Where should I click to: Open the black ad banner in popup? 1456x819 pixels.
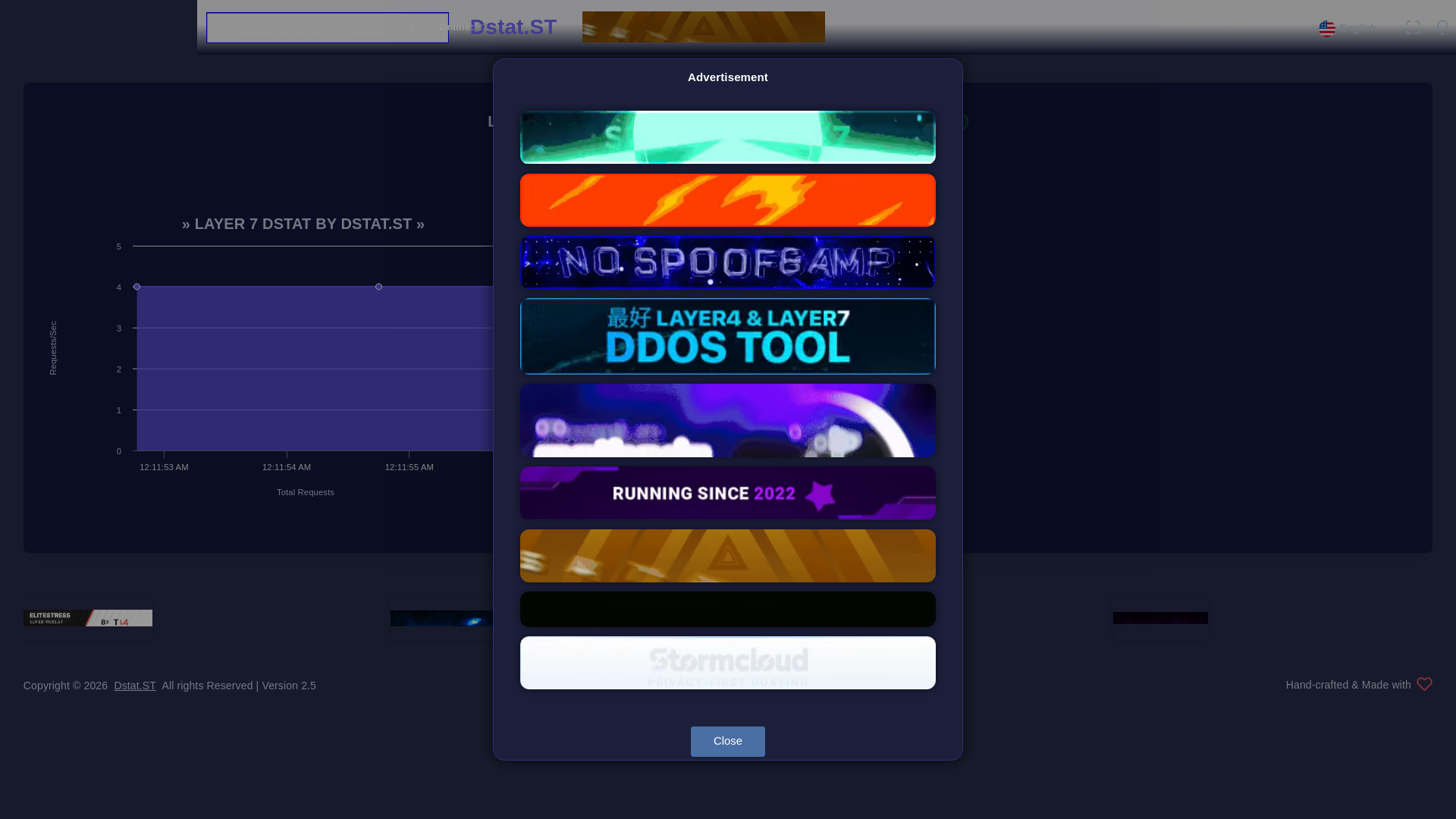[x=727, y=609]
